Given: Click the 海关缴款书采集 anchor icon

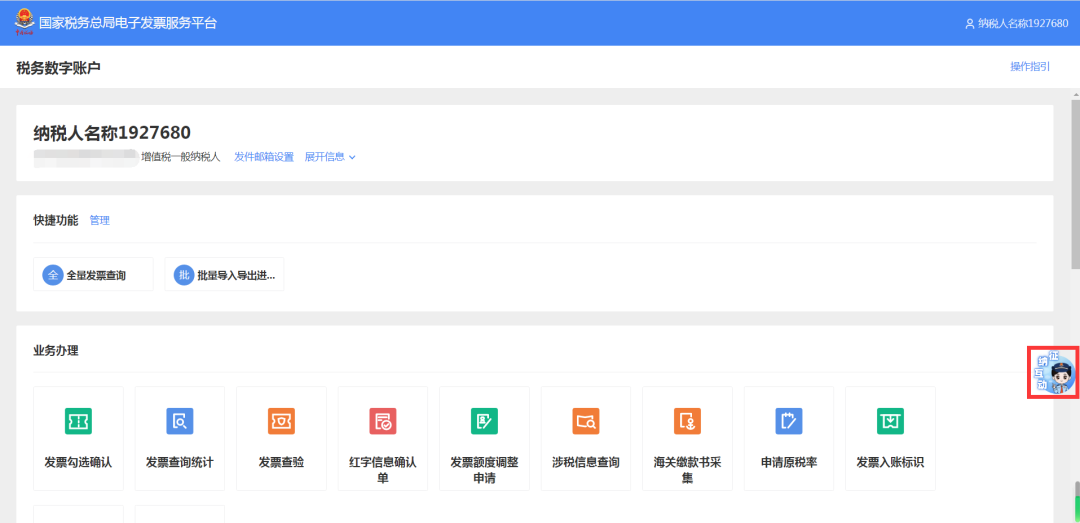Looking at the screenshot, I should click(x=687, y=421).
